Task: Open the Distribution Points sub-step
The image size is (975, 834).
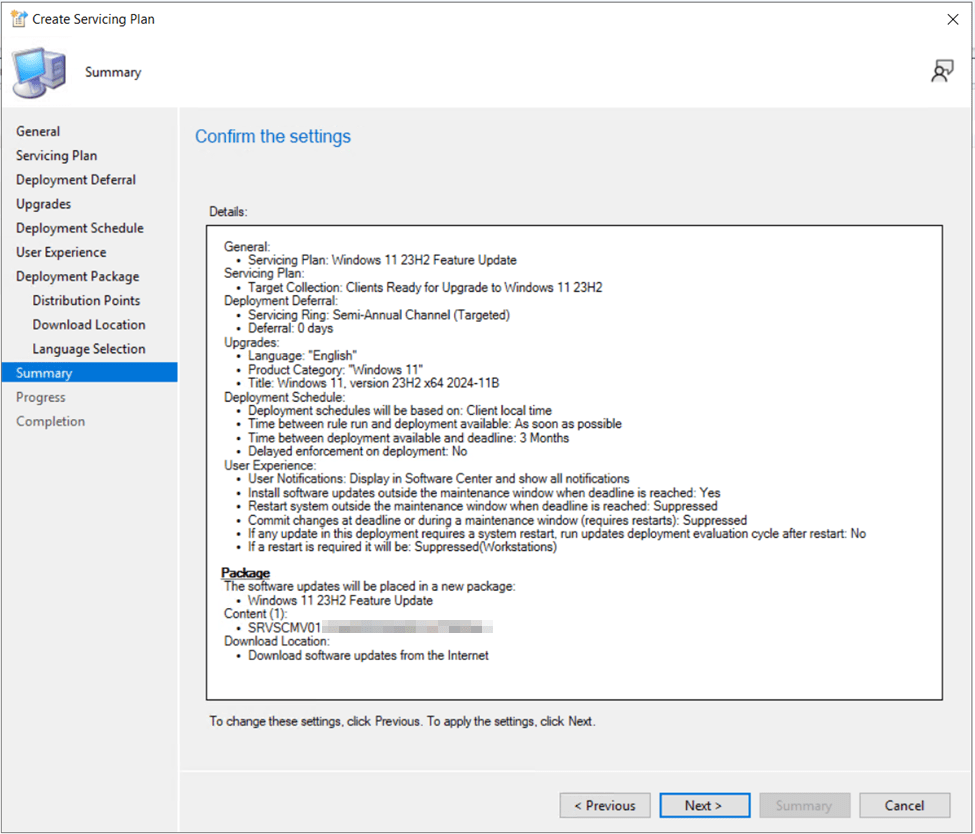Action: [86, 300]
